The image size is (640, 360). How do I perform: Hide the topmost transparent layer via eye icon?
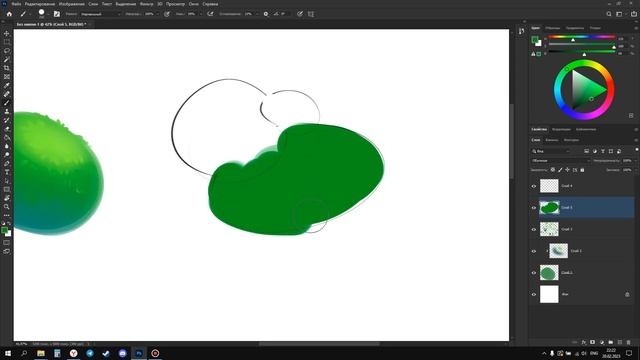[x=534, y=186]
